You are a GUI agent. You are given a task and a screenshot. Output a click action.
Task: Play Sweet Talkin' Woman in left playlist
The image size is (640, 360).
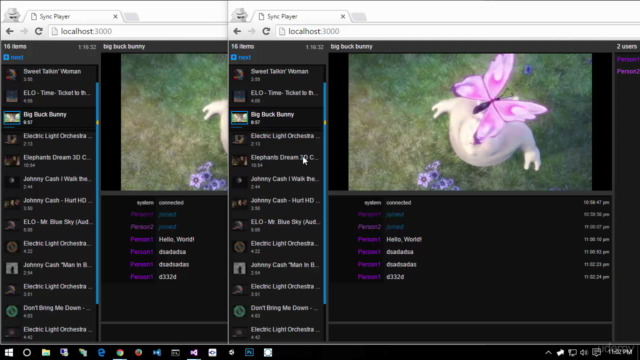(49, 75)
